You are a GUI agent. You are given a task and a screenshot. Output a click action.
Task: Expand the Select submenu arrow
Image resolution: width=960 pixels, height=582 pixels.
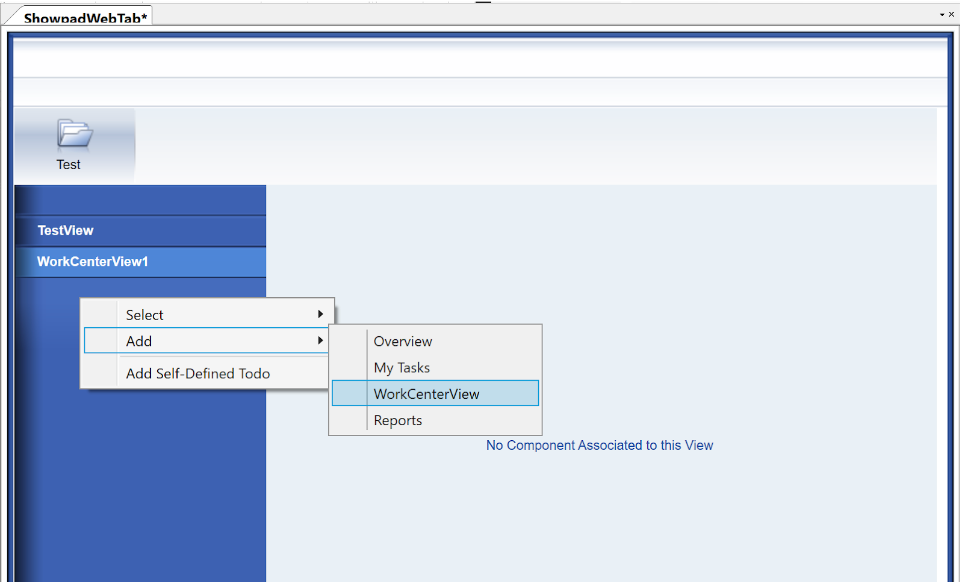(x=320, y=314)
